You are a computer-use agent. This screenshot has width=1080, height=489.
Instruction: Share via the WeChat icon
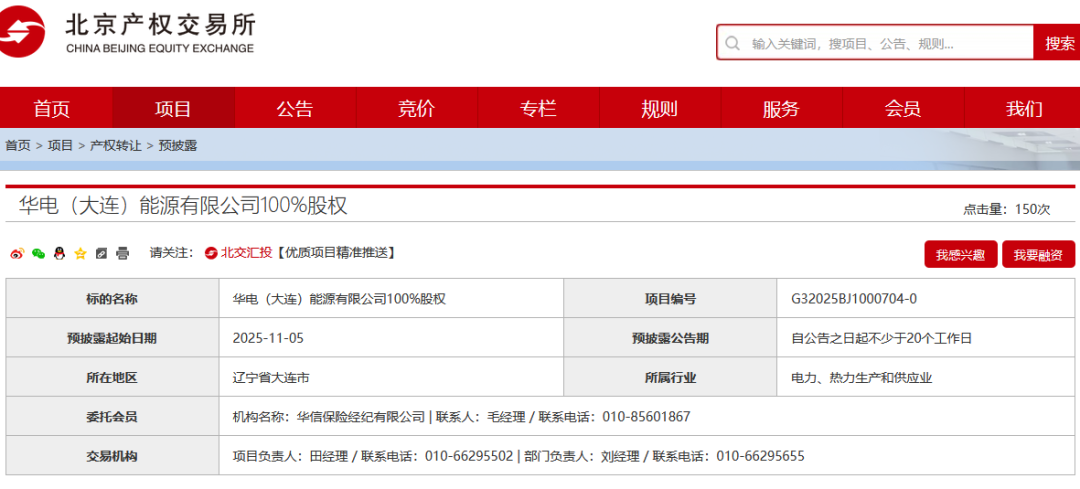click(38, 253)
